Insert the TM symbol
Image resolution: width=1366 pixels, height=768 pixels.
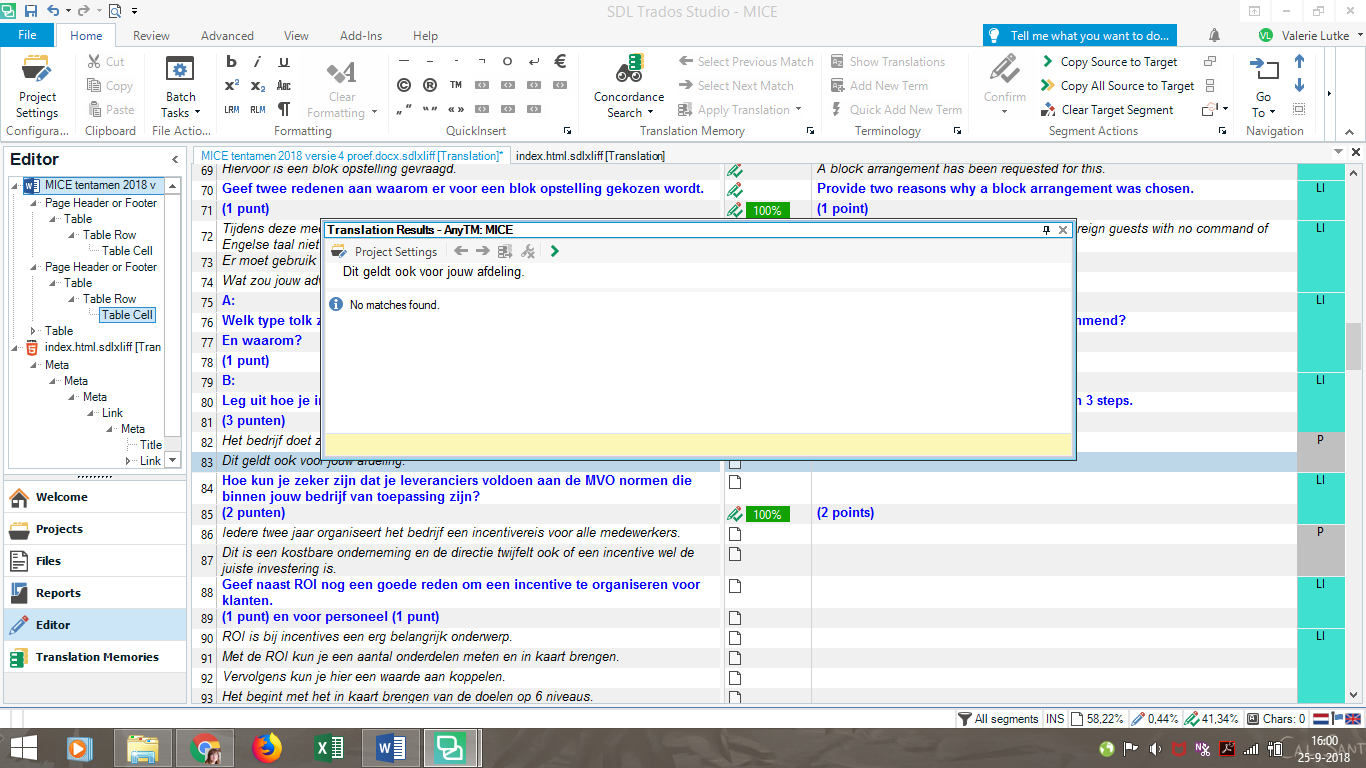(456, 85)
